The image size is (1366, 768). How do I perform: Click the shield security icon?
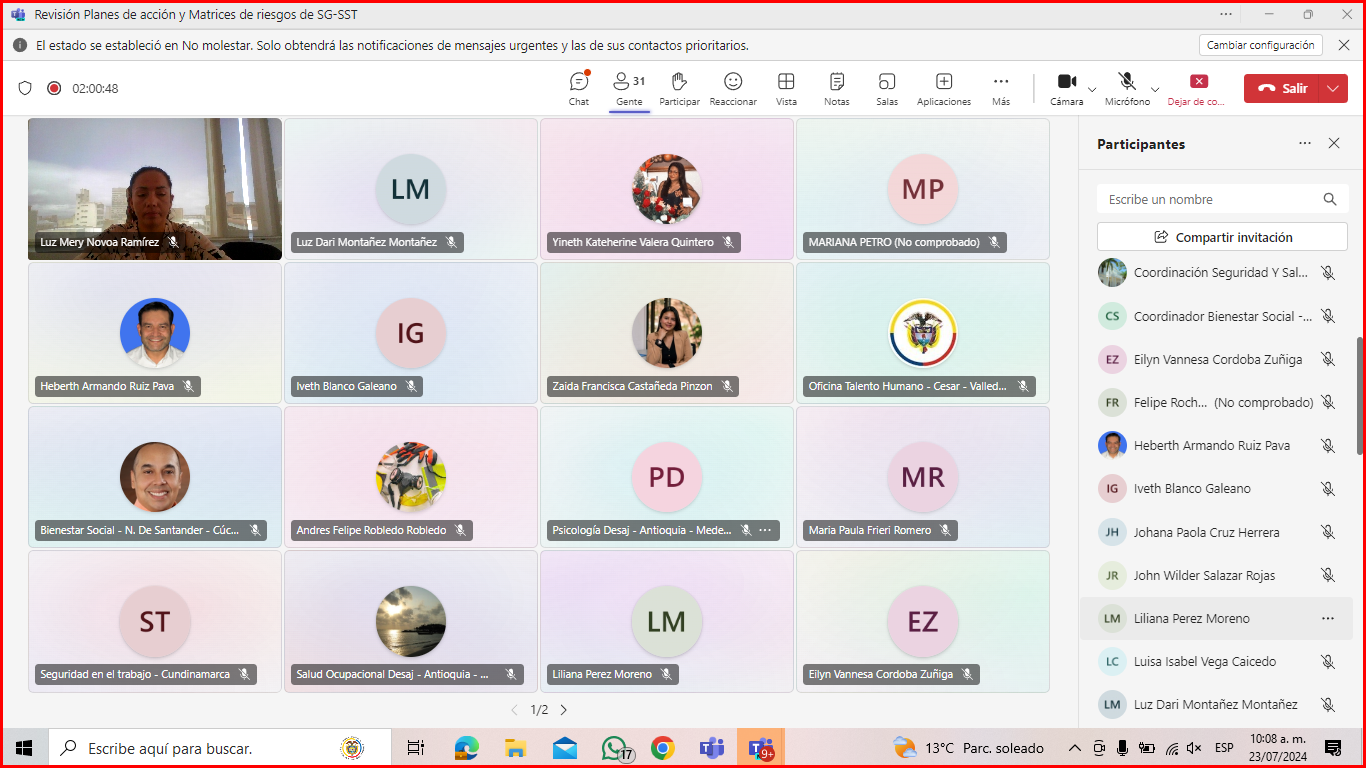click(25, 88)
